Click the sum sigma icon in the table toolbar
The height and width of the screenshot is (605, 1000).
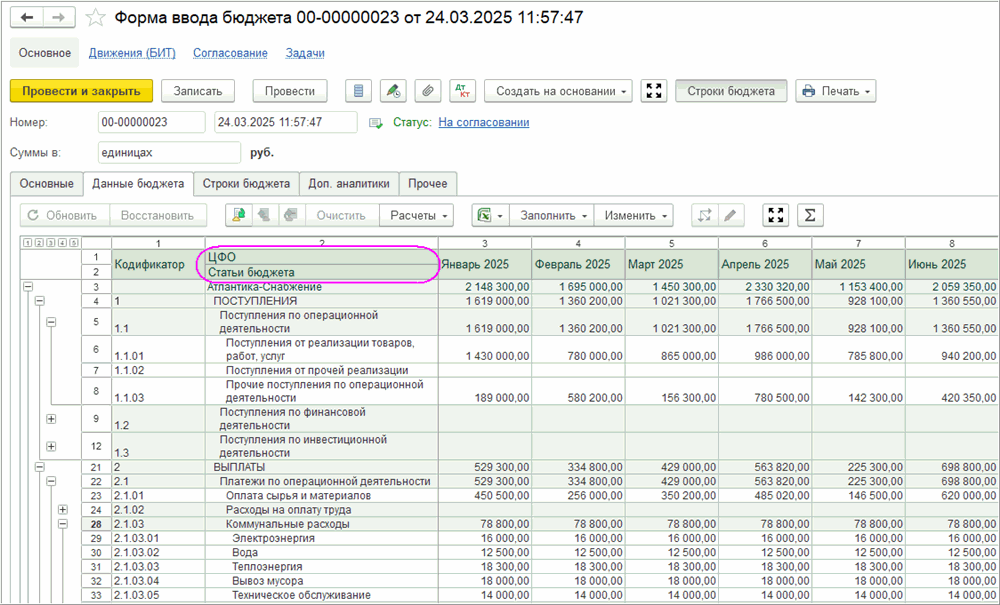tap(810, 215)
